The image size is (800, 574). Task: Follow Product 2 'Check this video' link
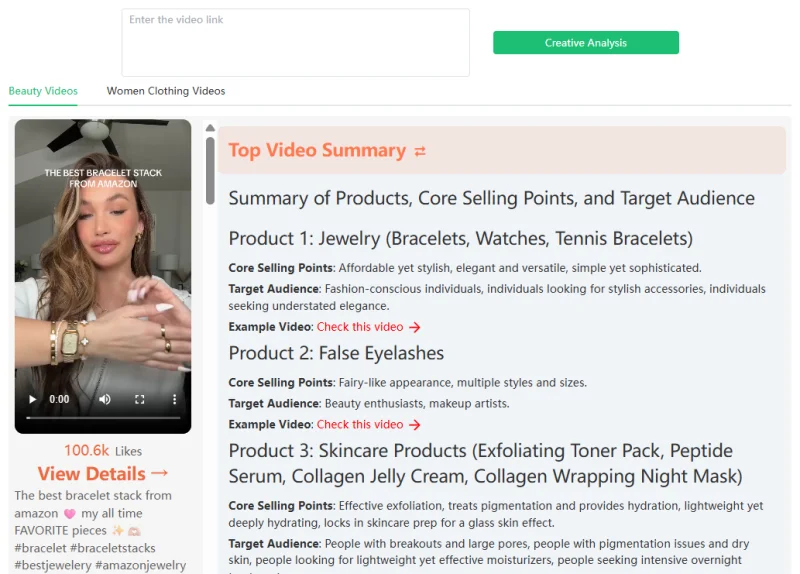360,425
